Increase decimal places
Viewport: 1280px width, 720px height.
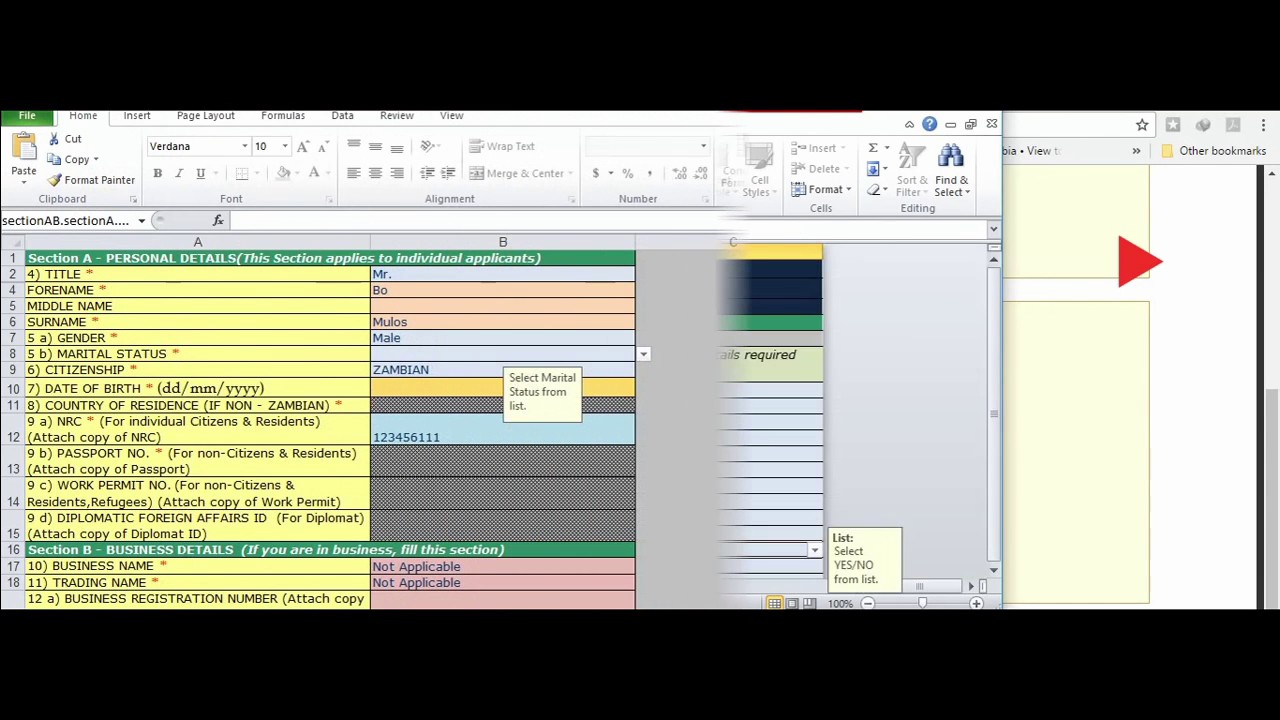tap(680, 174)
